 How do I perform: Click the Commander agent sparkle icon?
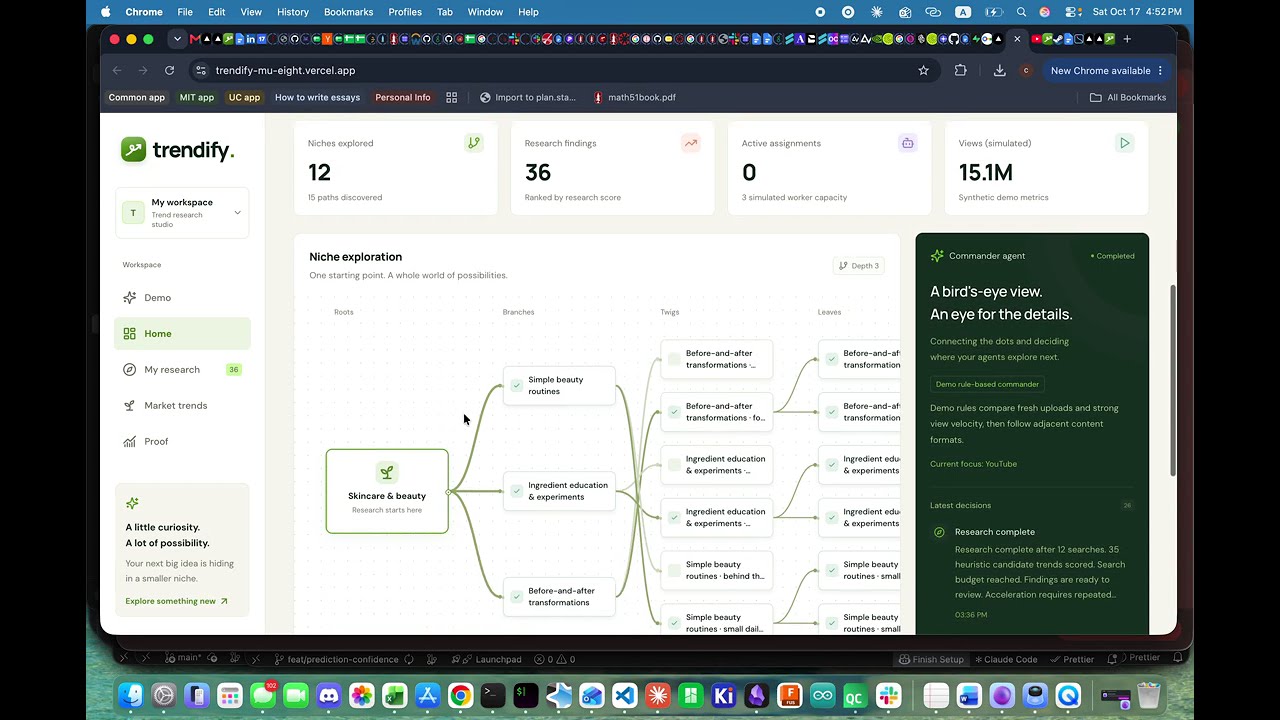point(937,256)
